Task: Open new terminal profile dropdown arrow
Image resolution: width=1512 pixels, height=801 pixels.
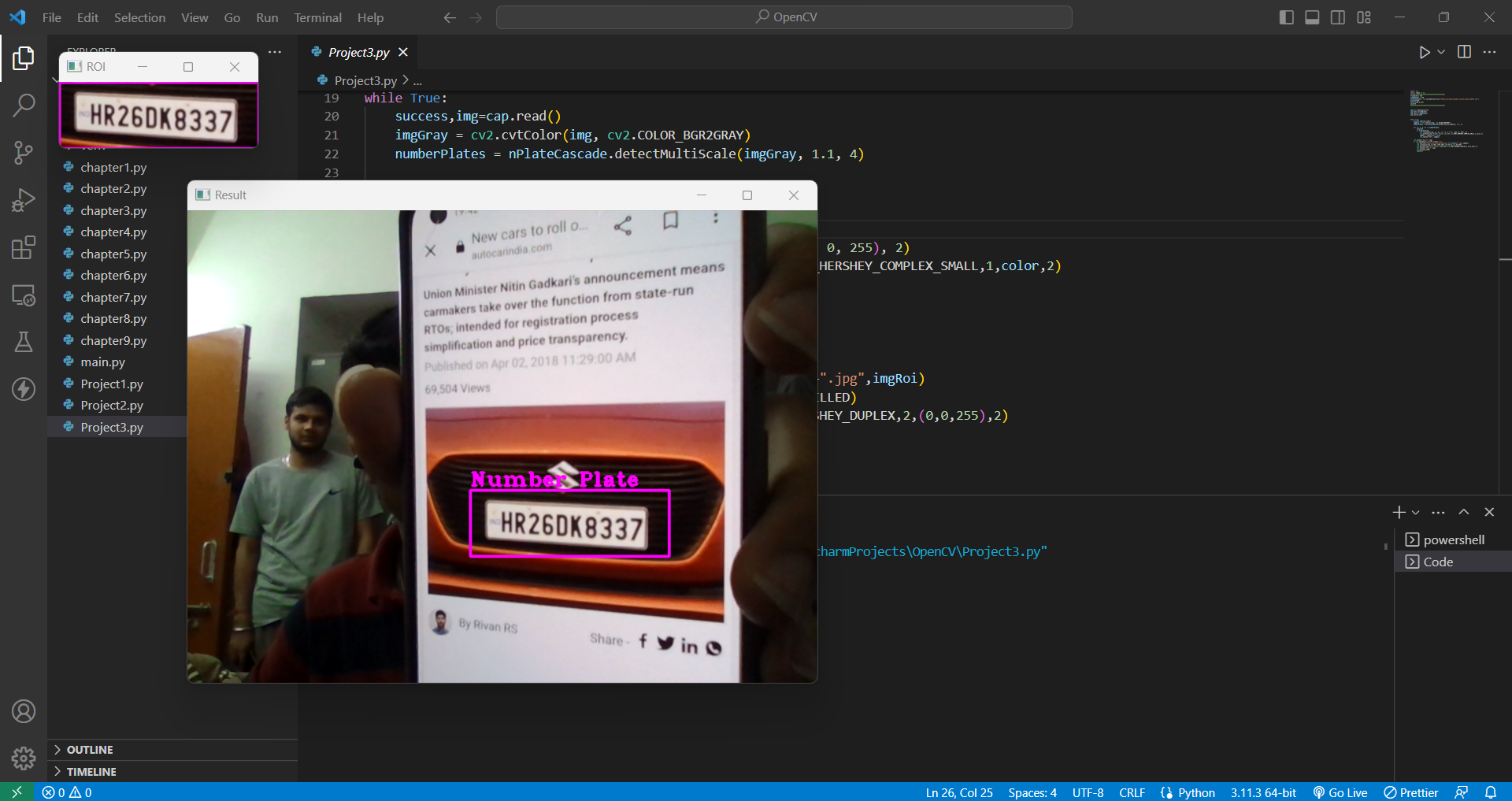Action: tap(1416, 512)
